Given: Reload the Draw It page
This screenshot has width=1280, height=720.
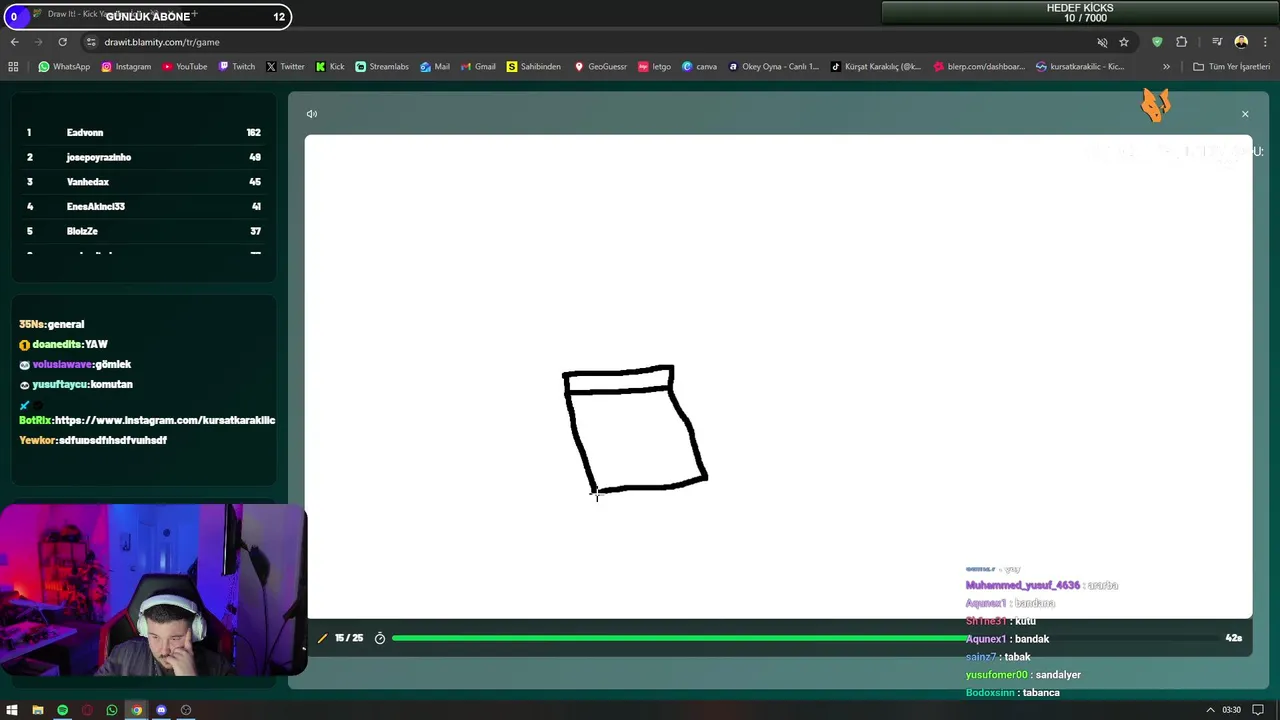Looking at the screenshot, I should tap(62, 42).
